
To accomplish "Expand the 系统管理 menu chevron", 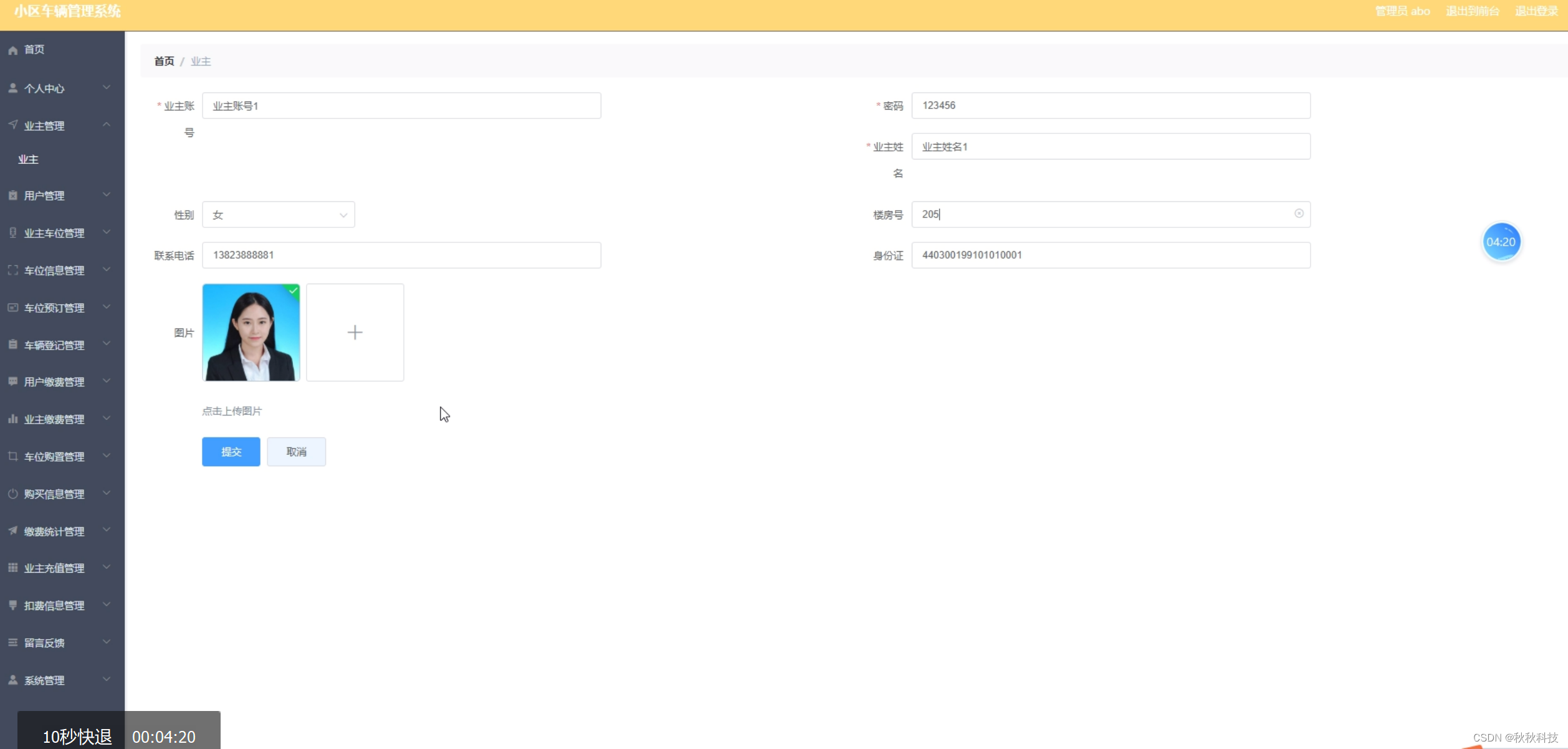I will [x=107, y=680].
